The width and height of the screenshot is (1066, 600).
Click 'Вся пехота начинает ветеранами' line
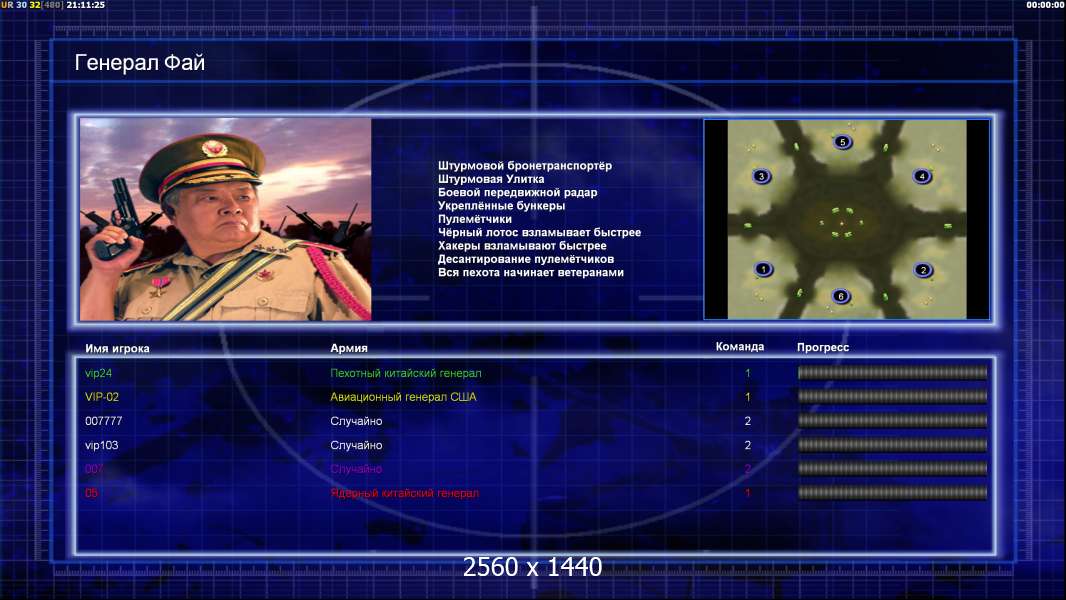coord(530,272)
